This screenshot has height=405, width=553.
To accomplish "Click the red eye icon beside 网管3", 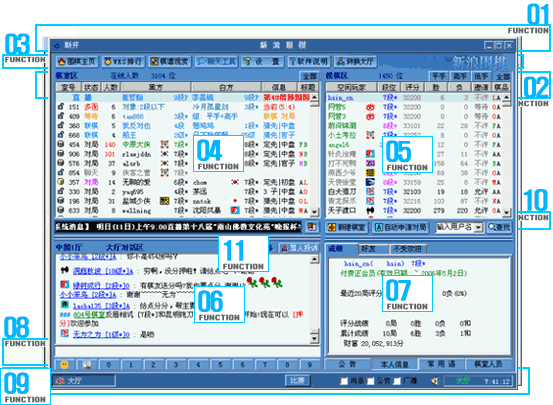I will click(370, 116).
